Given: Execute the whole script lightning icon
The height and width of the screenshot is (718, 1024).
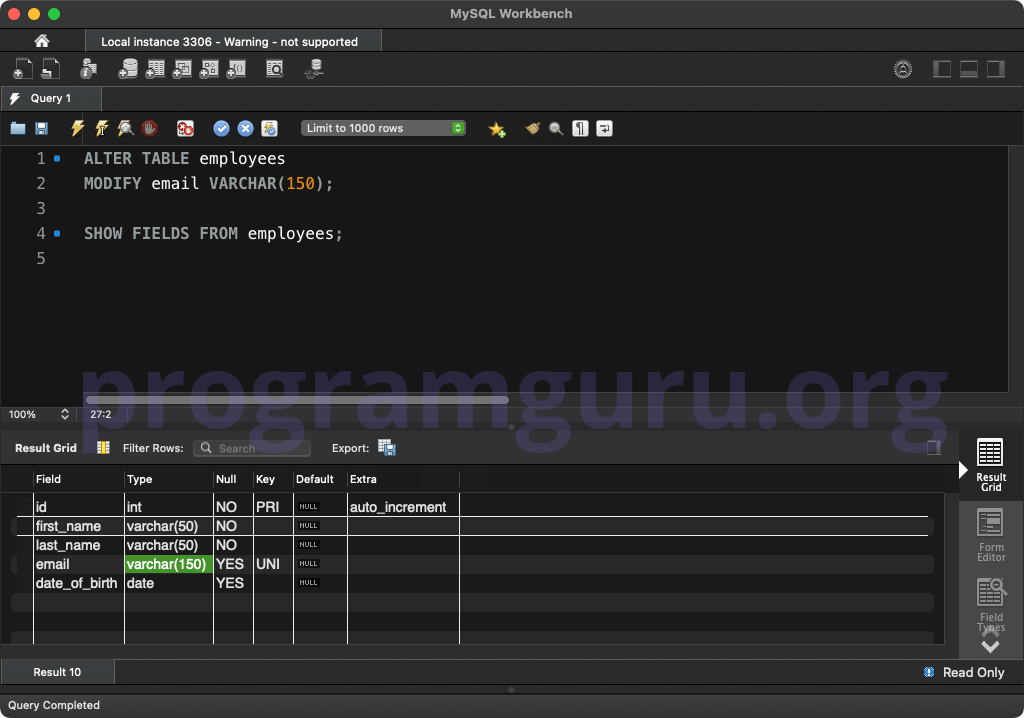Looking at the screenshot, I should tap(78, 128).
